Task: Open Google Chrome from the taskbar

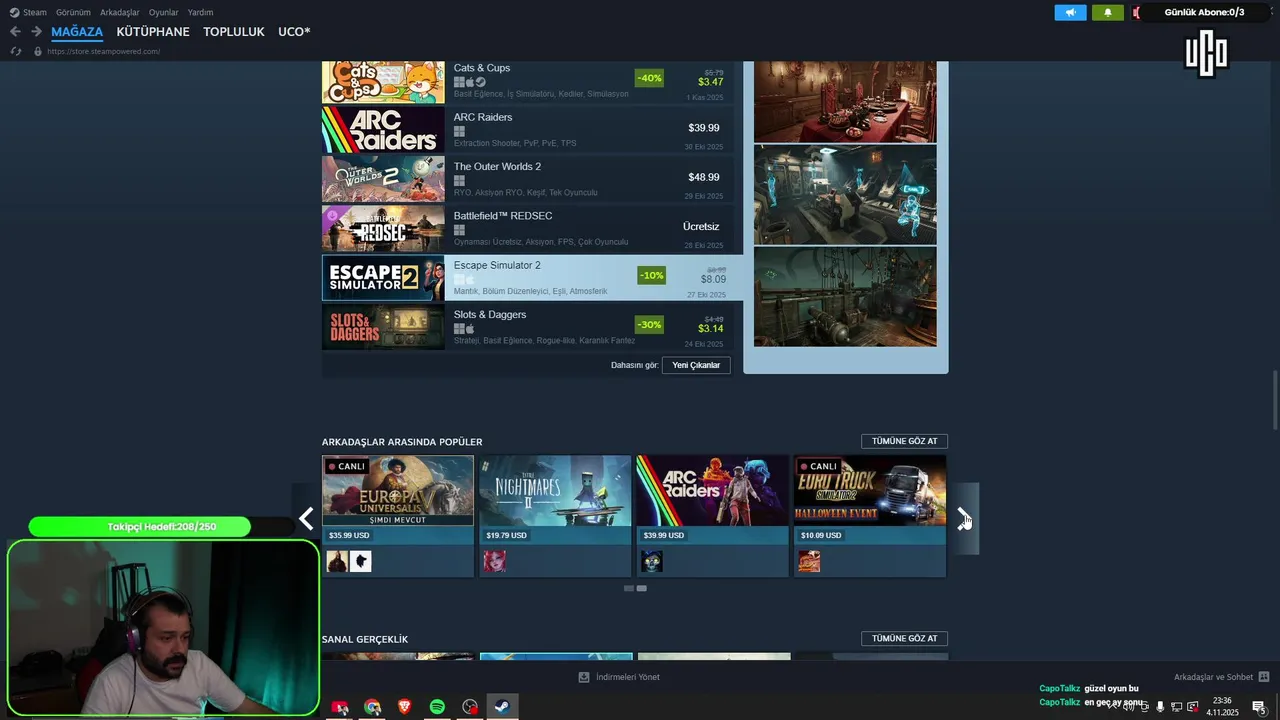Action: 372,707
